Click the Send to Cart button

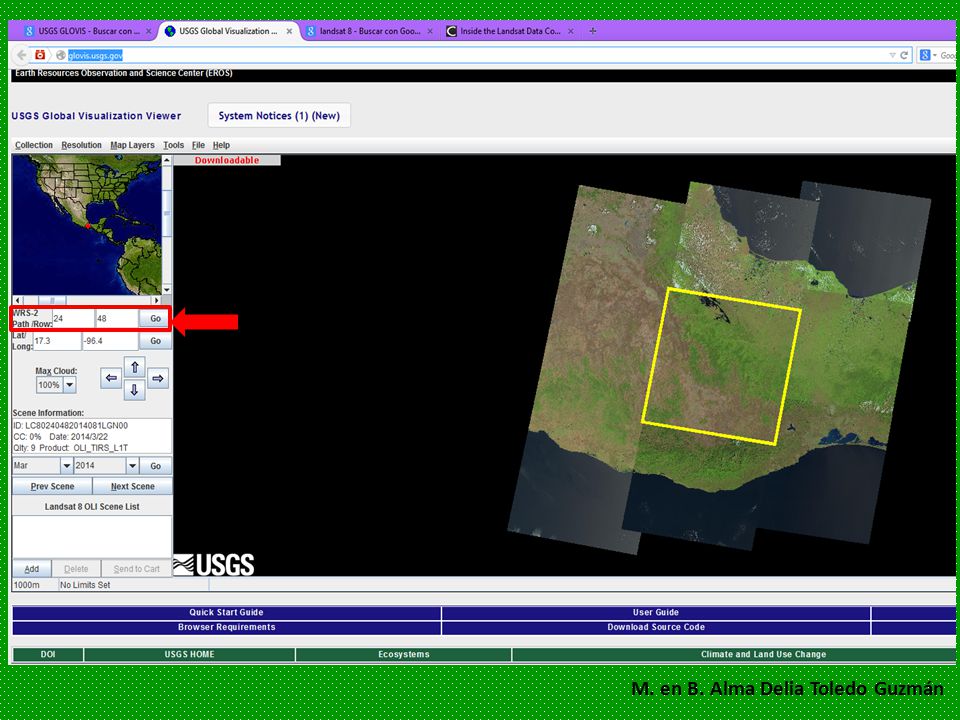pyautogui.click(x=137, y=569)
